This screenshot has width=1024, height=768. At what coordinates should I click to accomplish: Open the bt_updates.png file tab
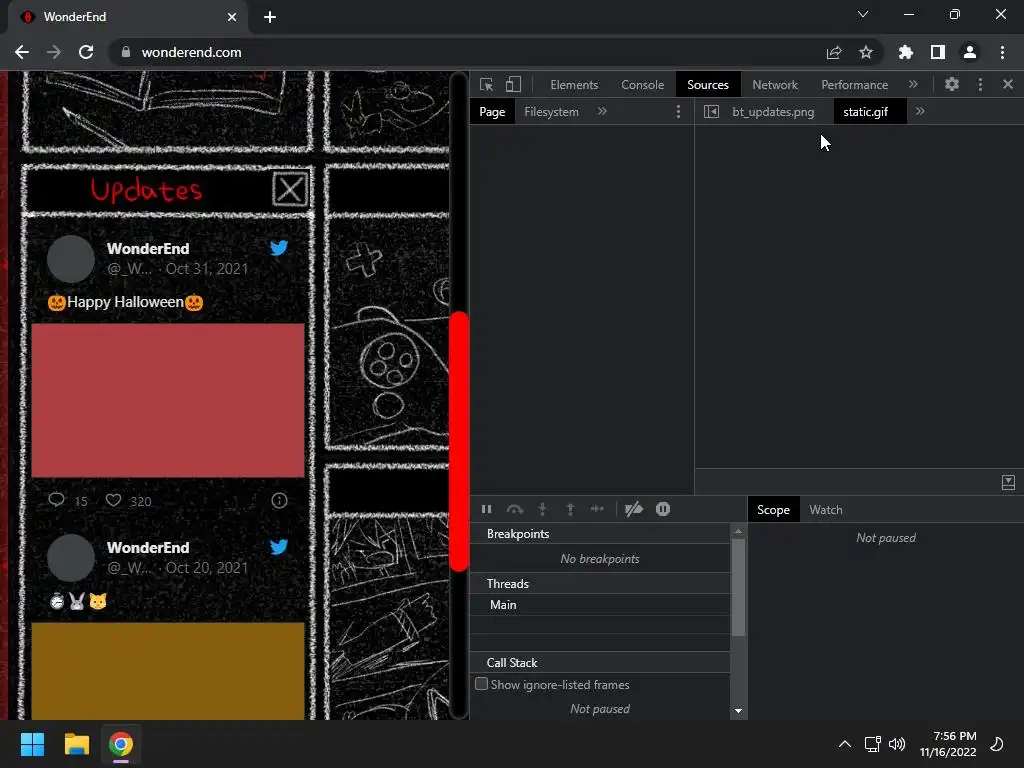[773, 112]
